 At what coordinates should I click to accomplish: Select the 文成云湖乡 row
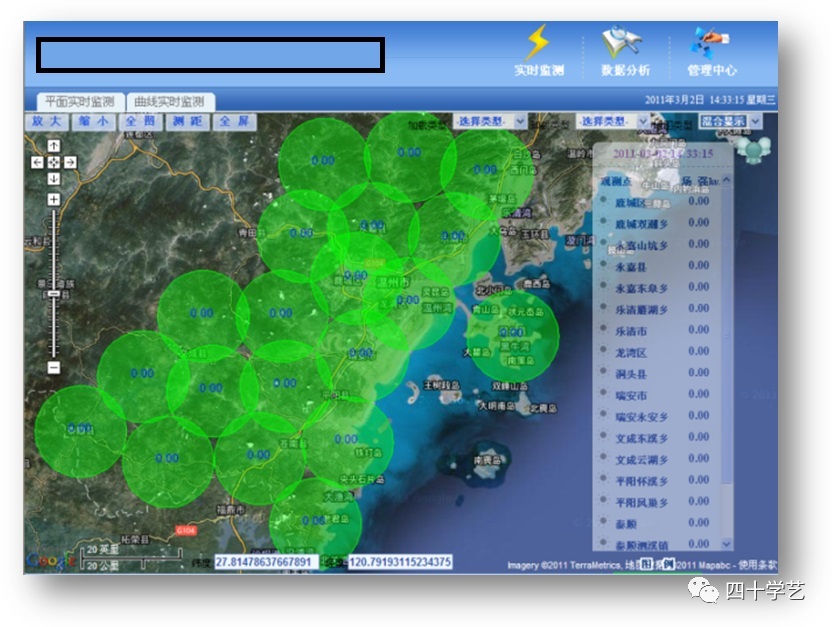coord(658,459)
